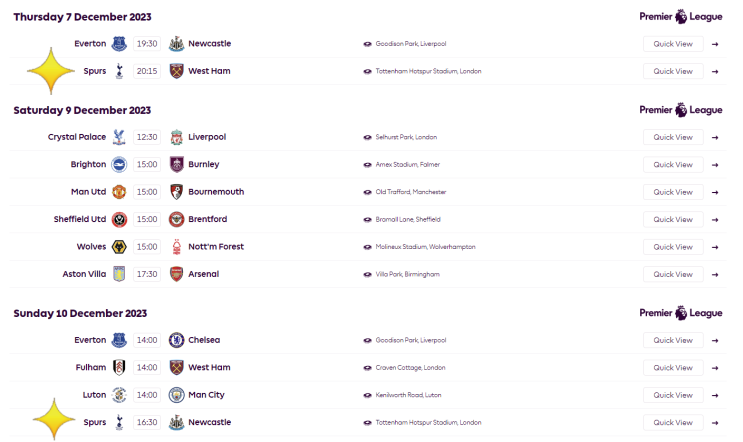Click the Premier League logo beside Thursday 7 December
The width and height of the screenshot is (743, 442).
(680, 17)
